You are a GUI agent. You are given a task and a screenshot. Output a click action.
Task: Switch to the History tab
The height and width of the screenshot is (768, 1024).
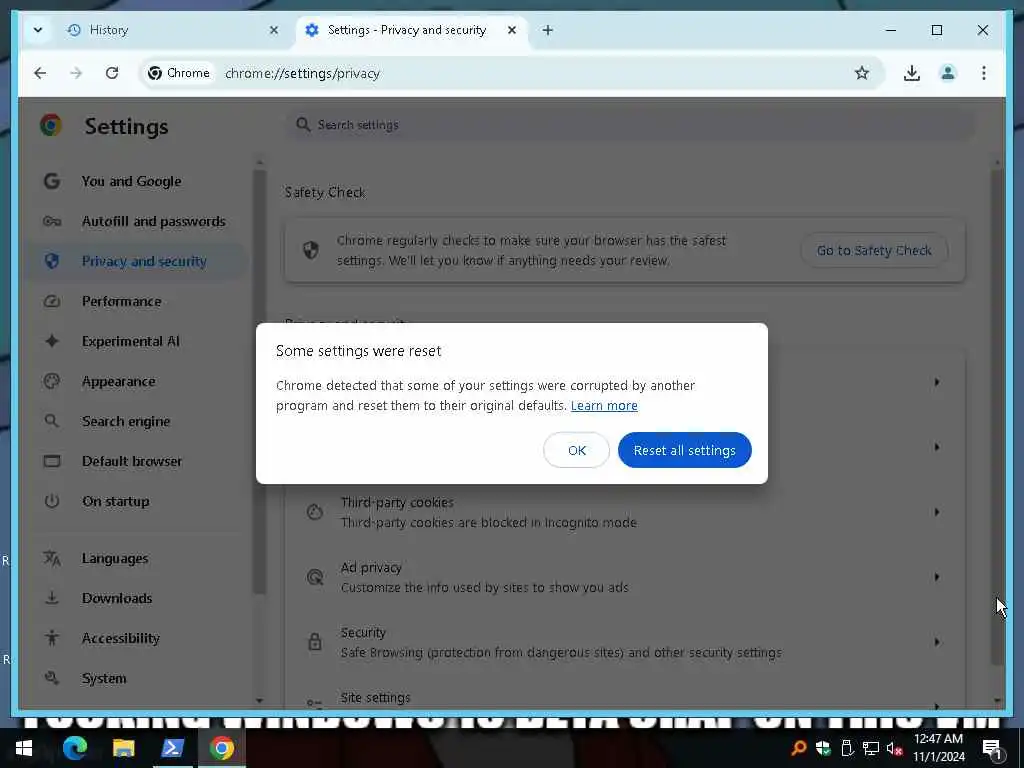[x=172, y=30]
